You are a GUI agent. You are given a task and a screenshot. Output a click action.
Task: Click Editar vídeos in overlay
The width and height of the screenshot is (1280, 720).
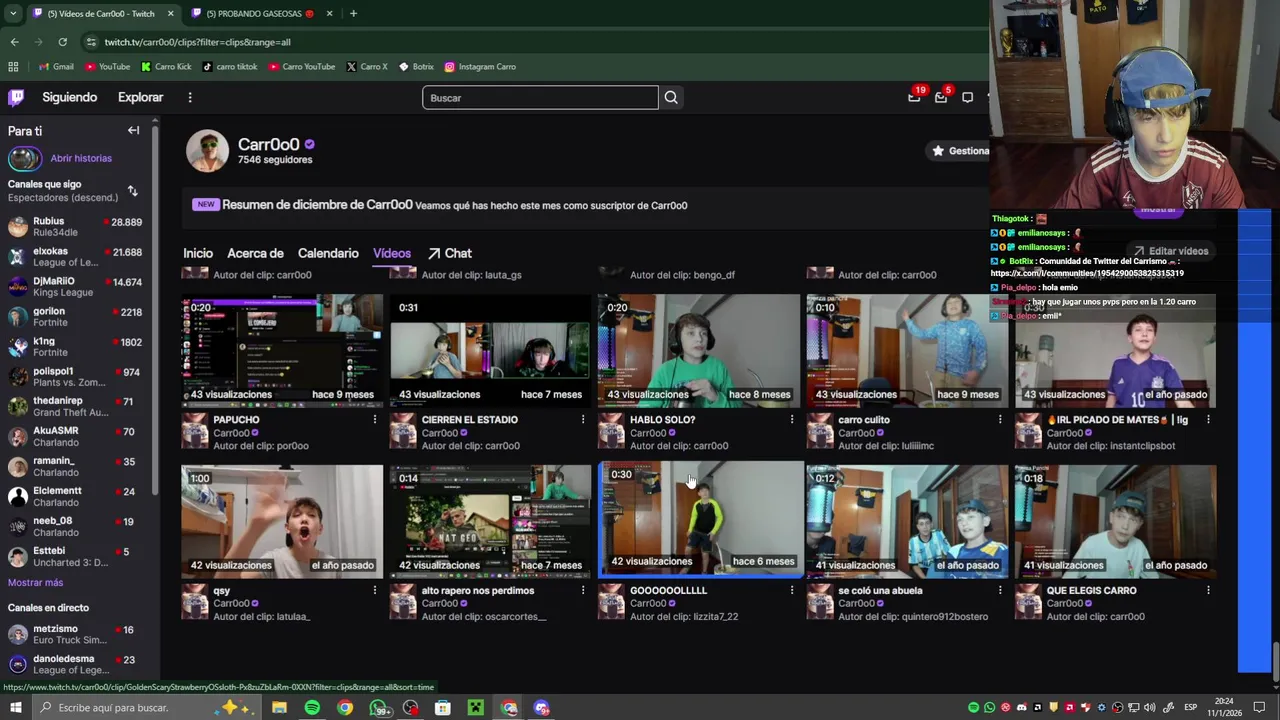[1171, 251]
